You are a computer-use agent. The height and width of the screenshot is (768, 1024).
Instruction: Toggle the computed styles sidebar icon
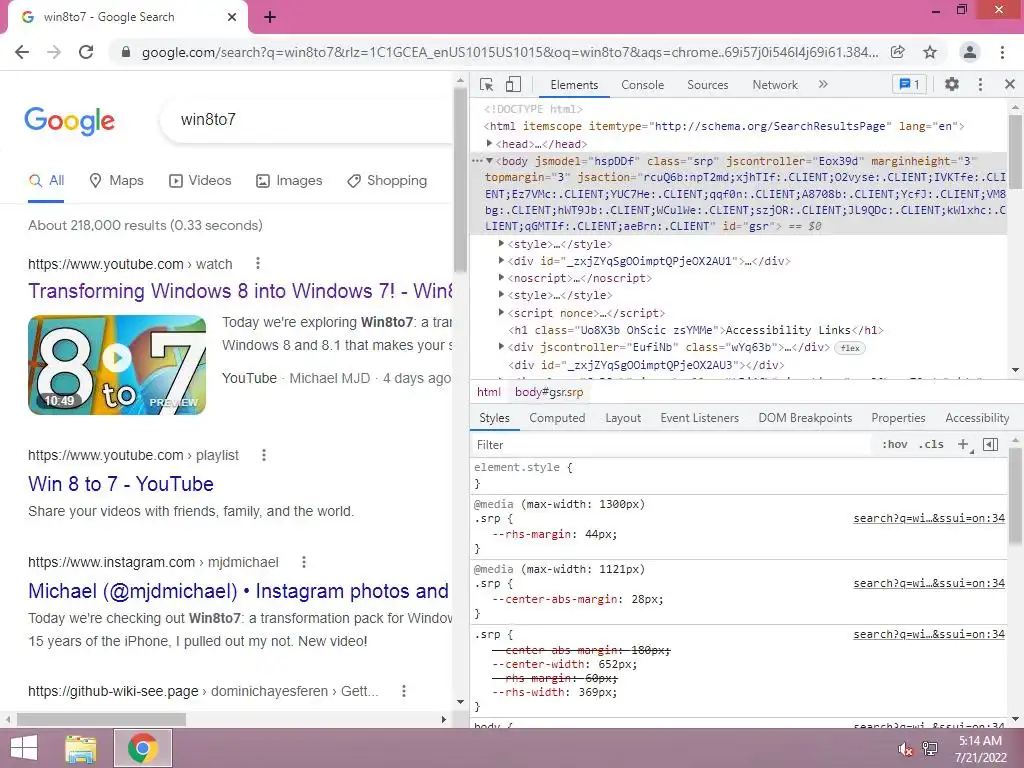[990, 445]
